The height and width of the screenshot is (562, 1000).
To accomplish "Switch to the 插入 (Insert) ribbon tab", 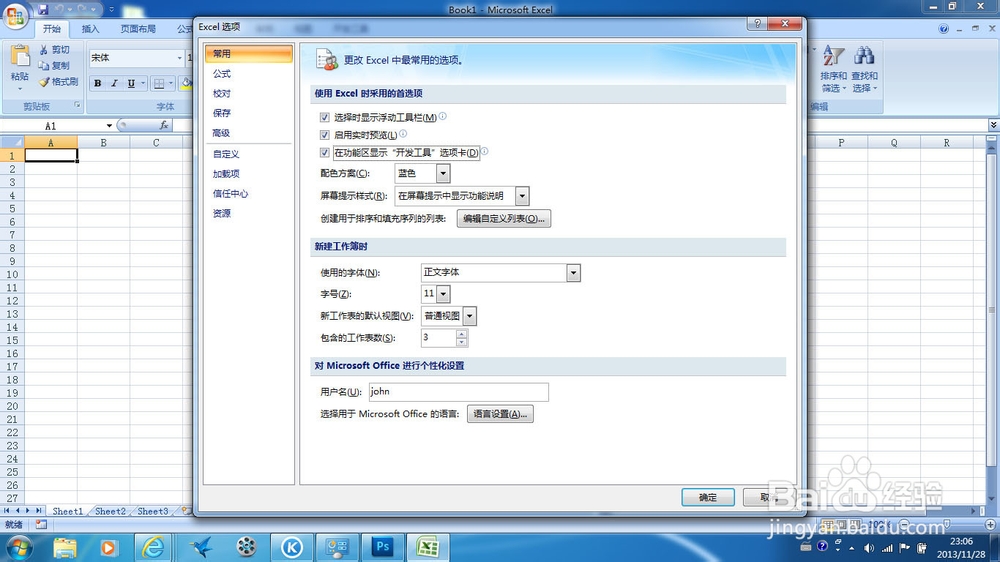I will [x=91, y=29].
